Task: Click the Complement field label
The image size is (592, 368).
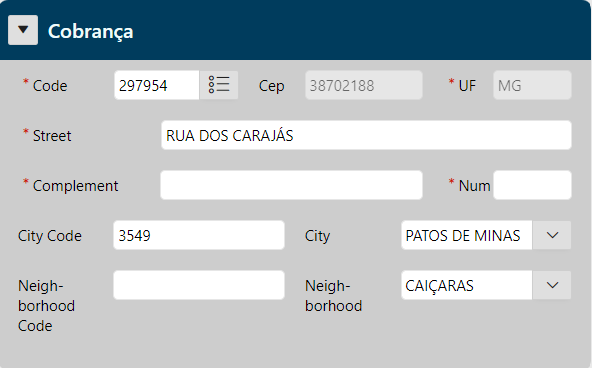Action: [76, 186]
